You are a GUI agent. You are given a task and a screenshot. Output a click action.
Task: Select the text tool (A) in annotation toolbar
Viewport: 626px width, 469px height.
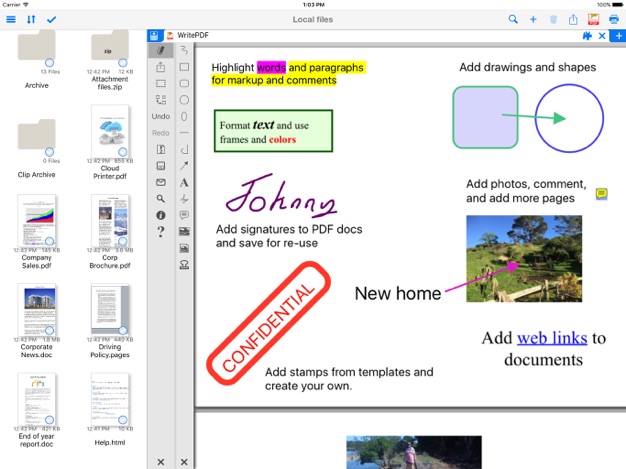pos(184,182)
